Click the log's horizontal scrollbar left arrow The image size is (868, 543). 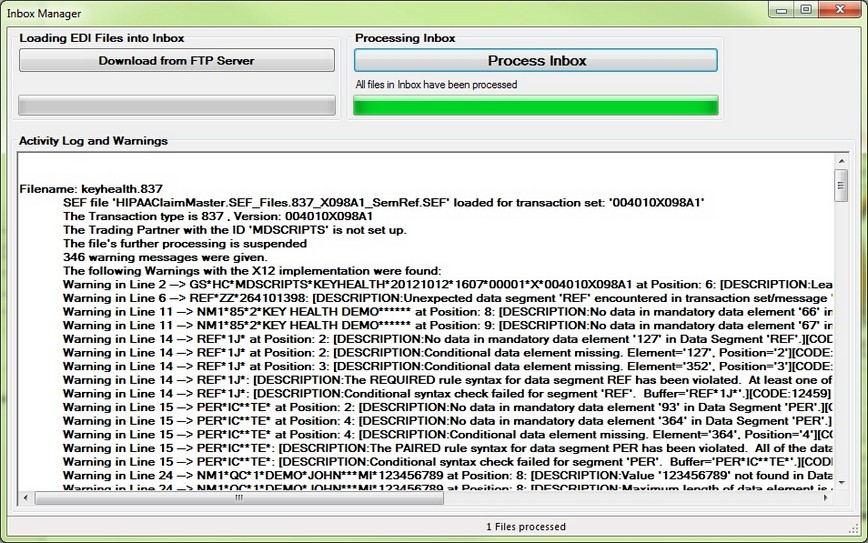click(26, 497)
